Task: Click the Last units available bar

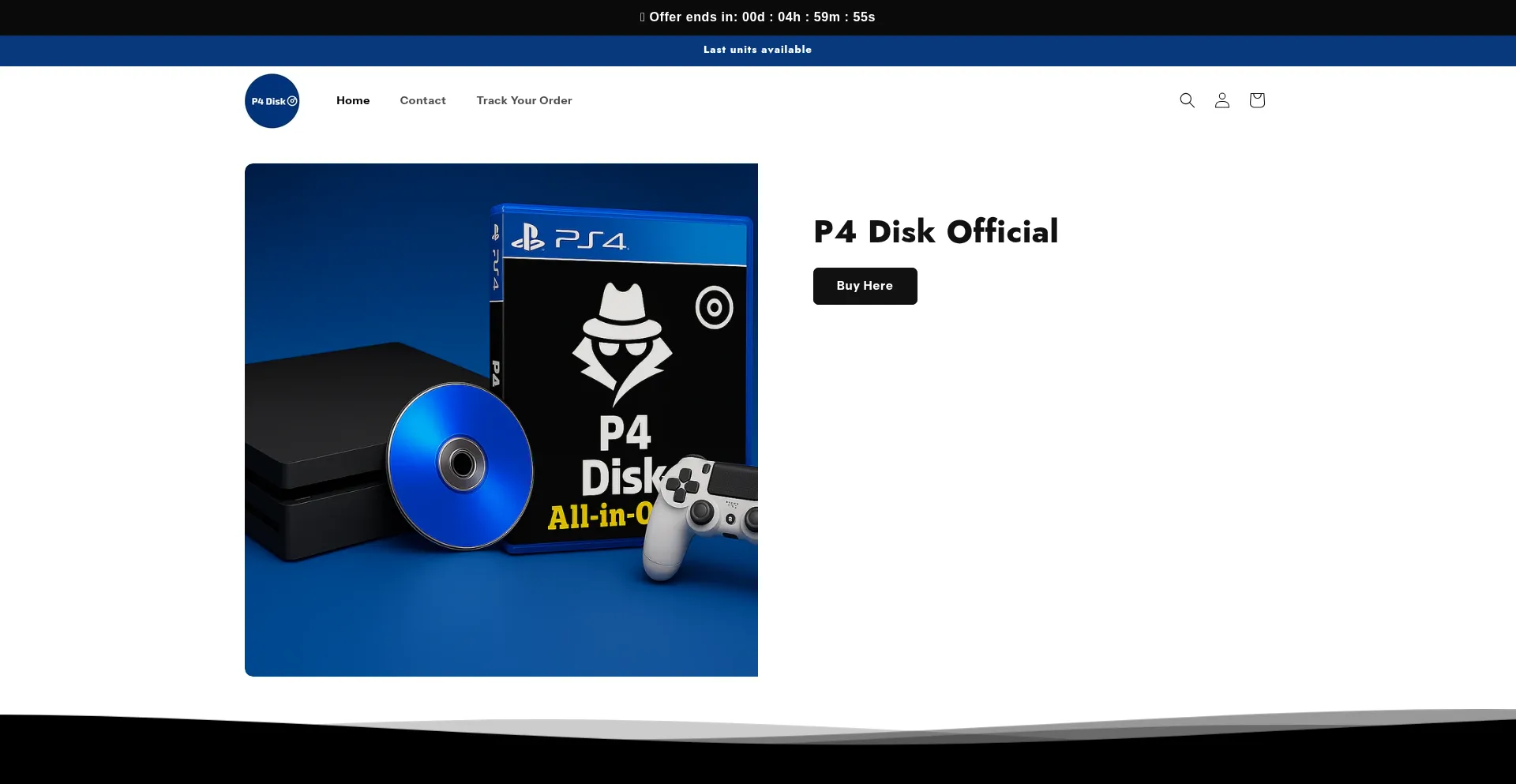Action: 757,50
